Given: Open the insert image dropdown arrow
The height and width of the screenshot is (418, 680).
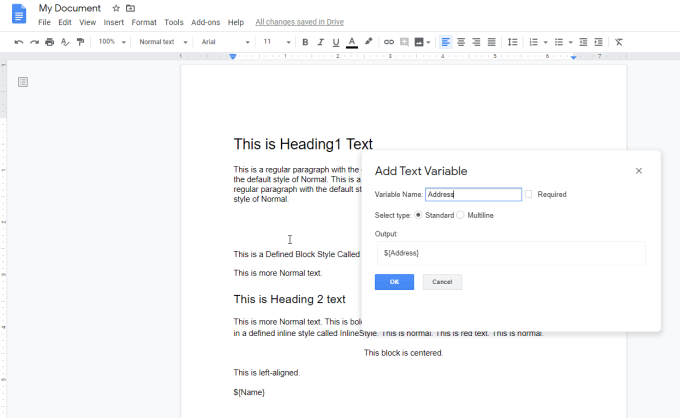Looking at the screenshot, I should coord(428,42).
